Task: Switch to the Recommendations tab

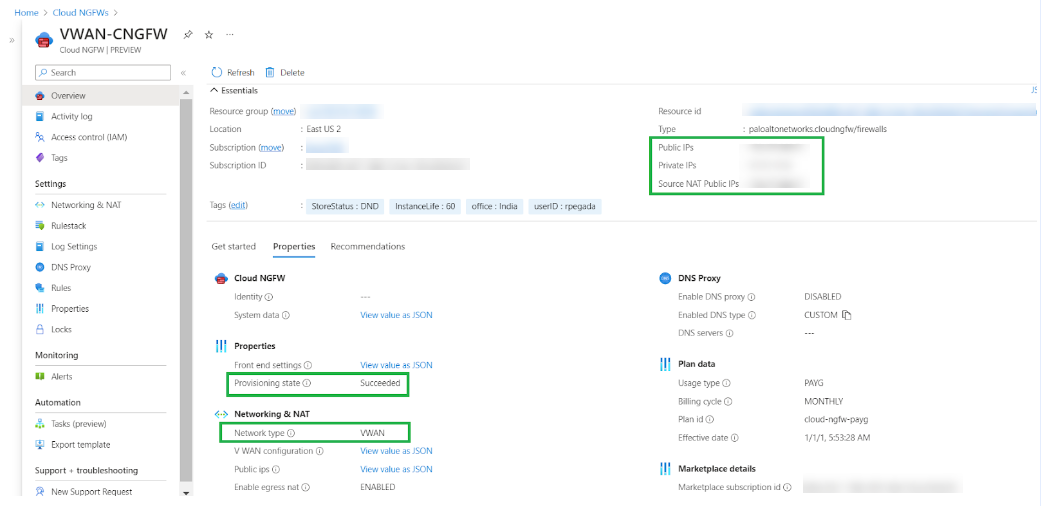Action: (x=368, y=246)
